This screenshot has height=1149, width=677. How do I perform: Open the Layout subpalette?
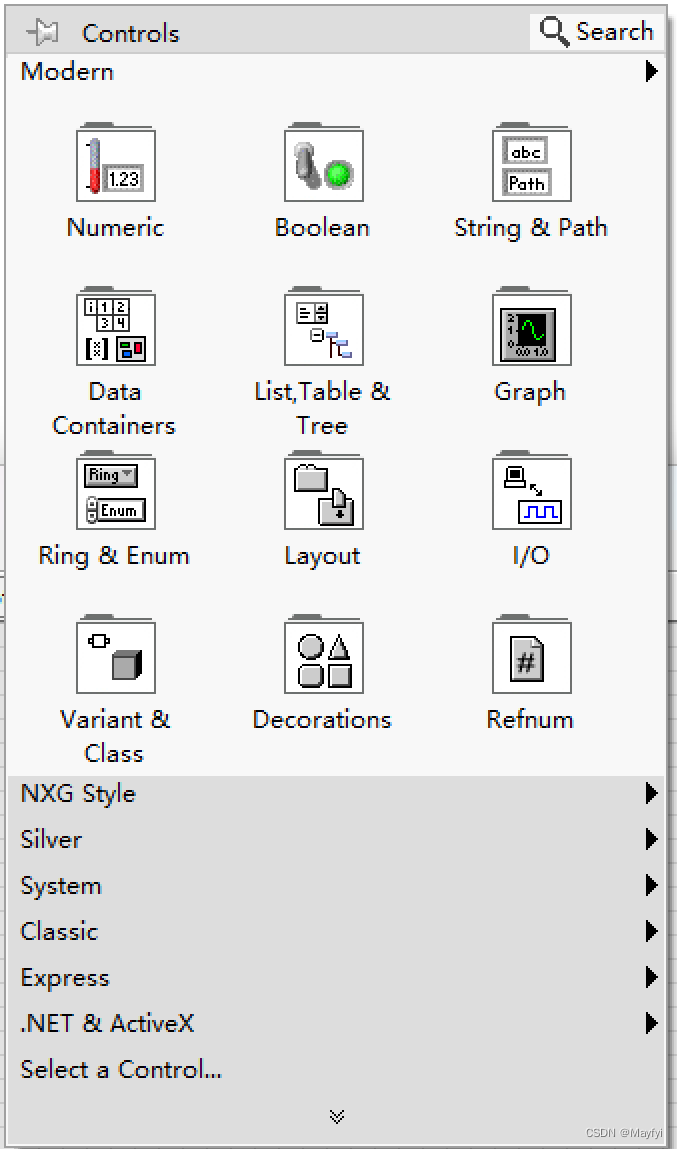(x=323, y=491)
